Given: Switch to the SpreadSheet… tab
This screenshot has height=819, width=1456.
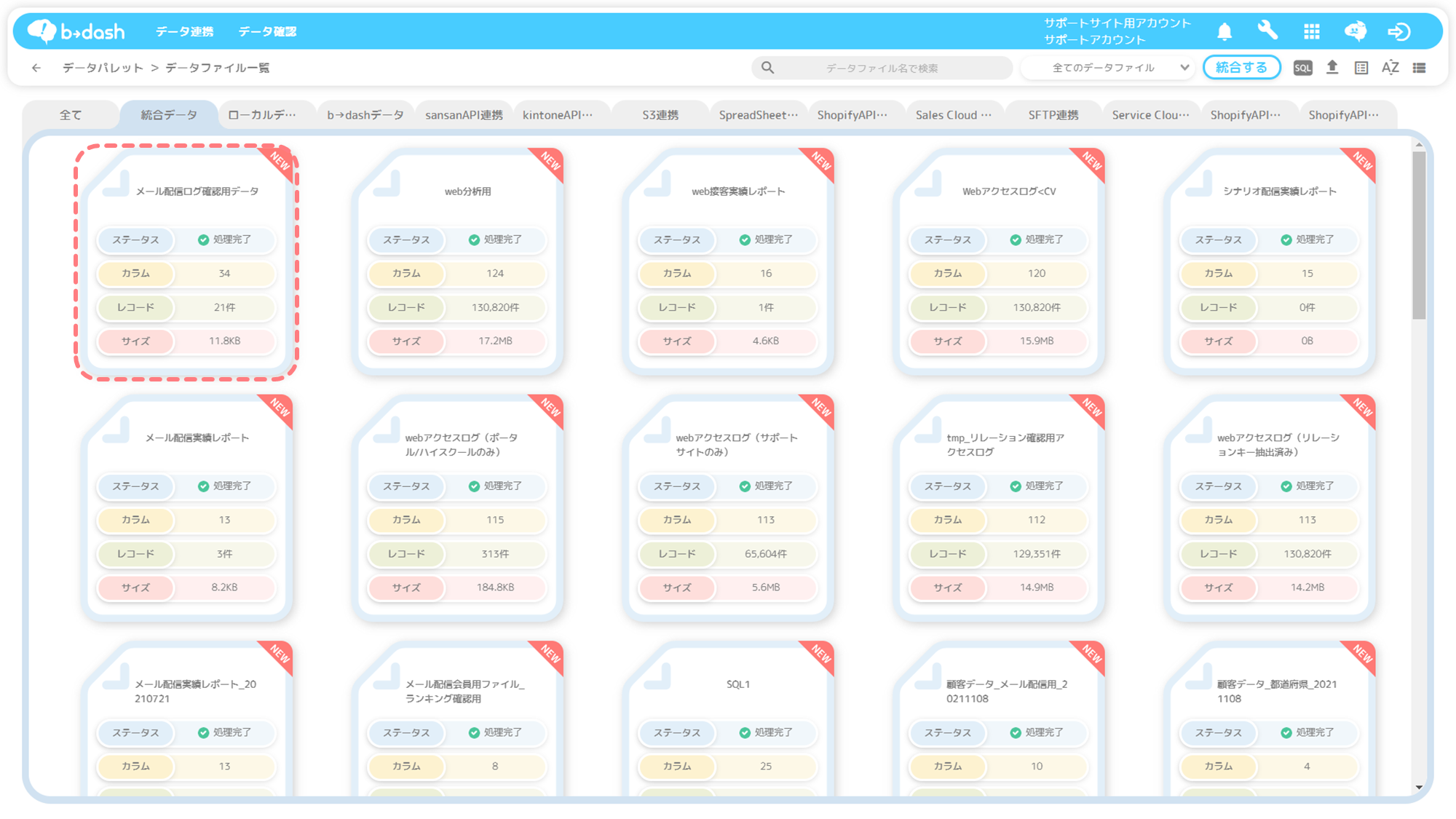Looking at the screenshot, I should (759, 115).
